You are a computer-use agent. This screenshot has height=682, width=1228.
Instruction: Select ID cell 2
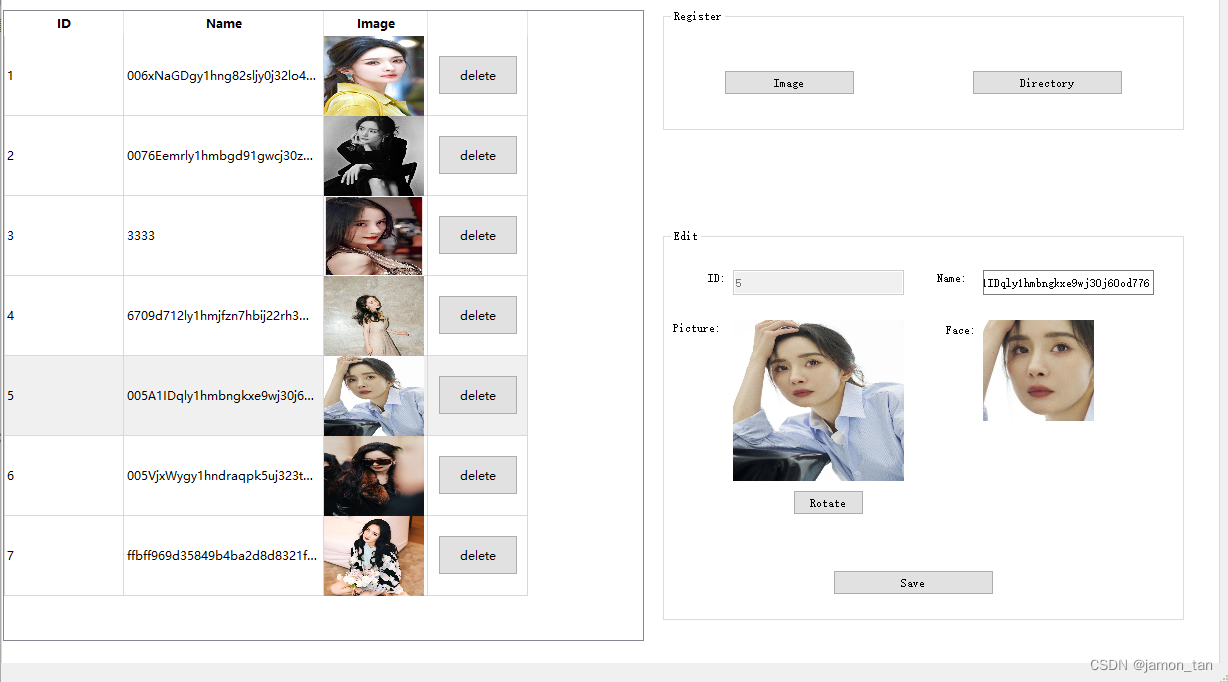(x=64, y=155)
